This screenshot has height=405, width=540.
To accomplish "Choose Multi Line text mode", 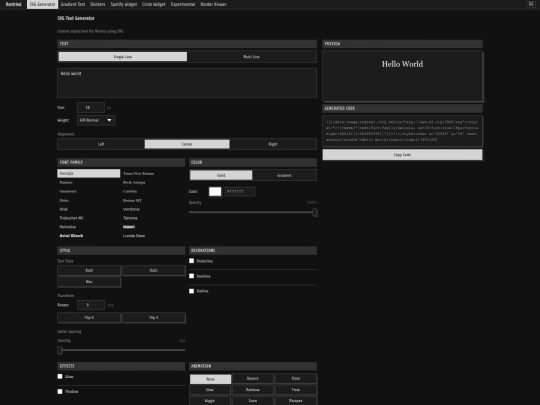I will click(x=251, y=56).
